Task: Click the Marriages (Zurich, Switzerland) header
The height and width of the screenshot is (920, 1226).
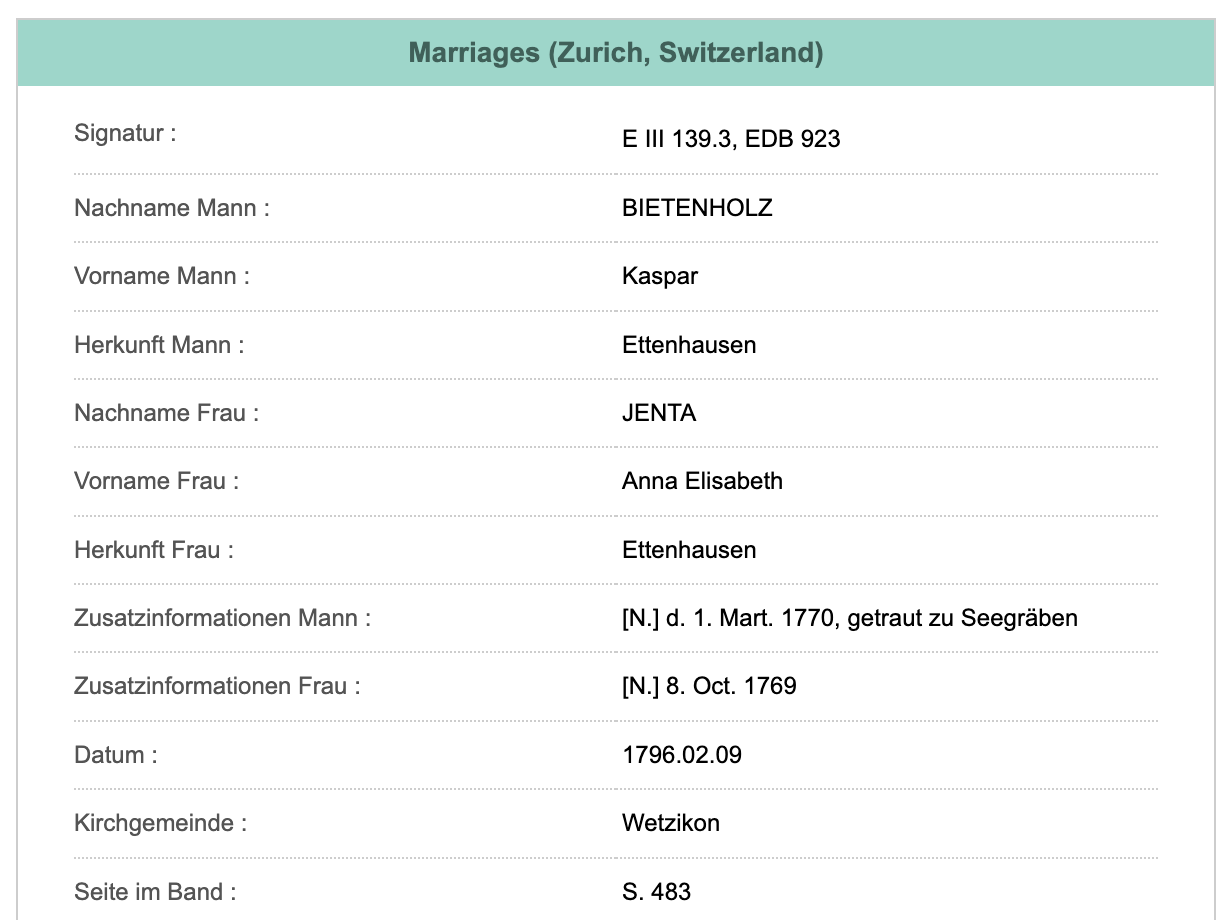Action: click(615, 53)
